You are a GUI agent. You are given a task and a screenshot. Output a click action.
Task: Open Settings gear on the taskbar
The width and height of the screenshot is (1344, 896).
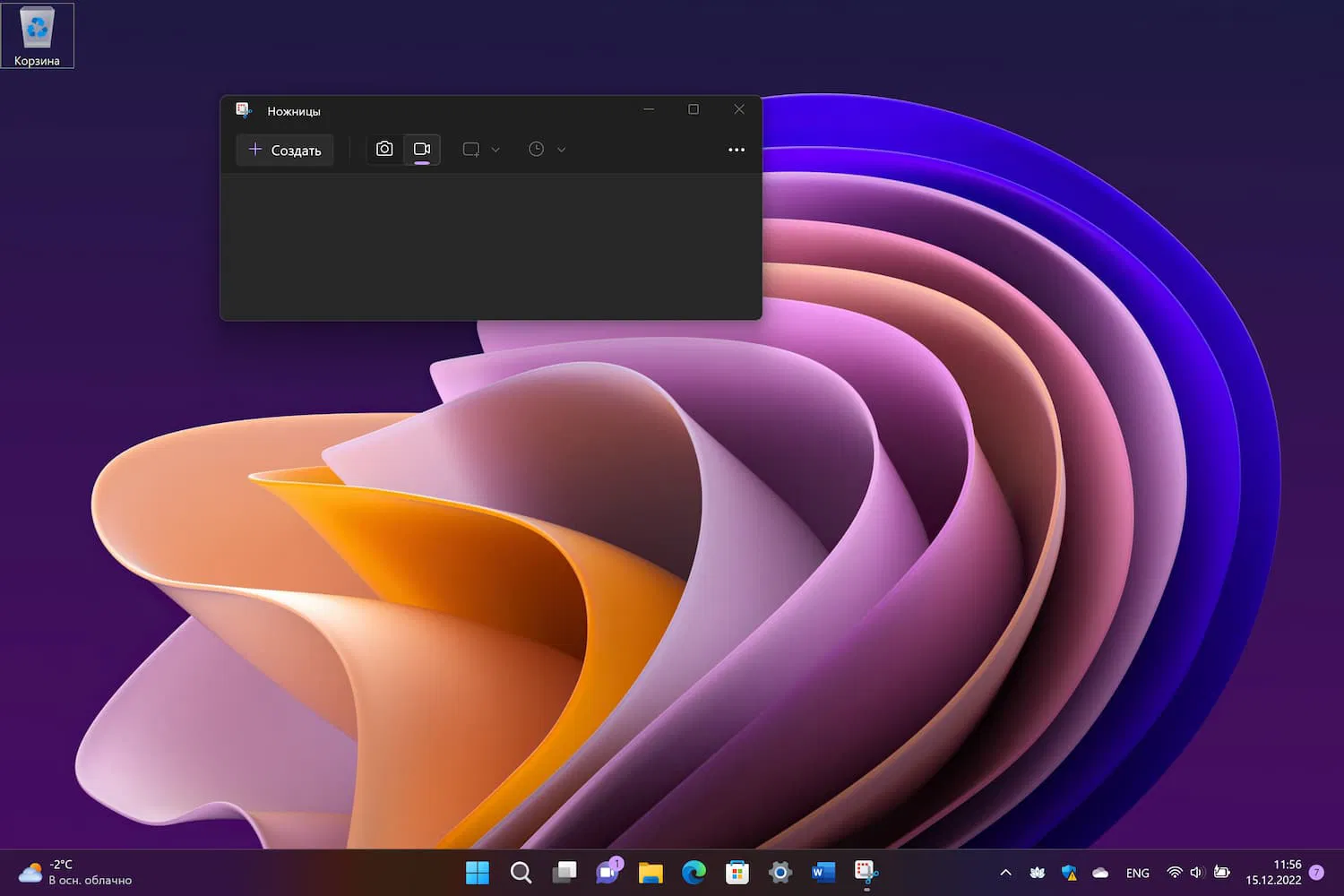click(780, 873)
